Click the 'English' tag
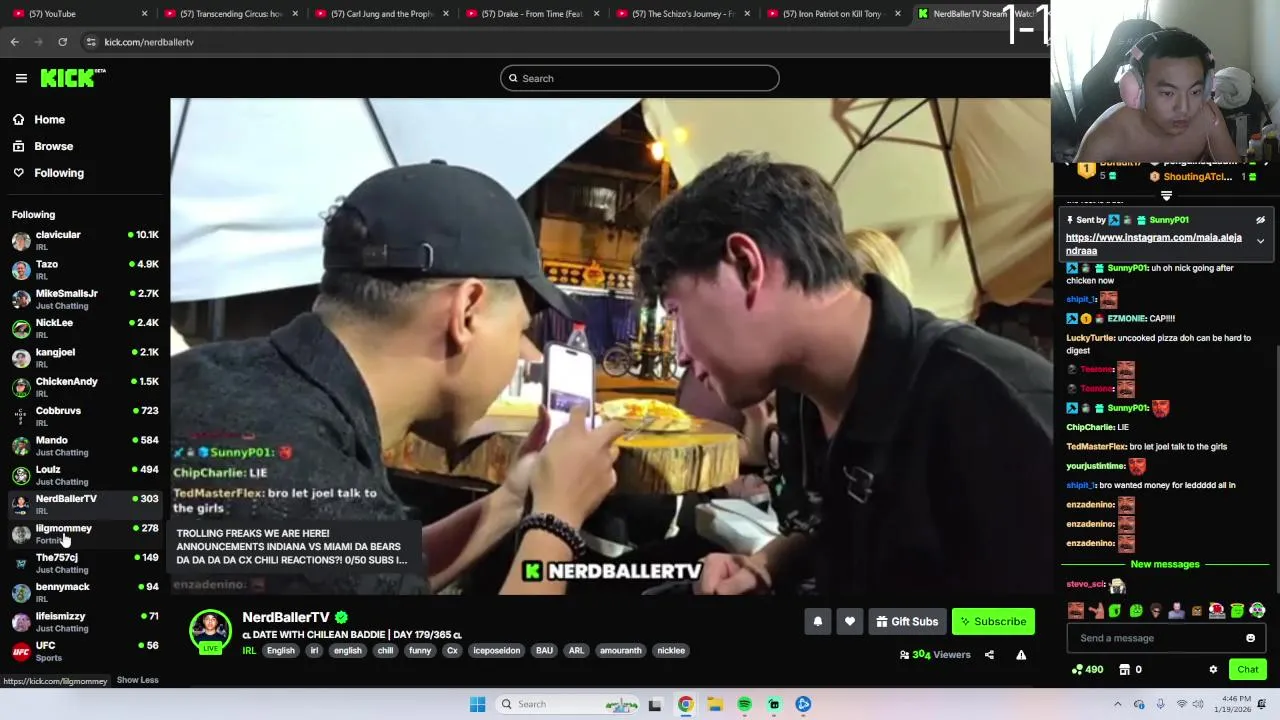1280x720 pixels. [281, 650]
